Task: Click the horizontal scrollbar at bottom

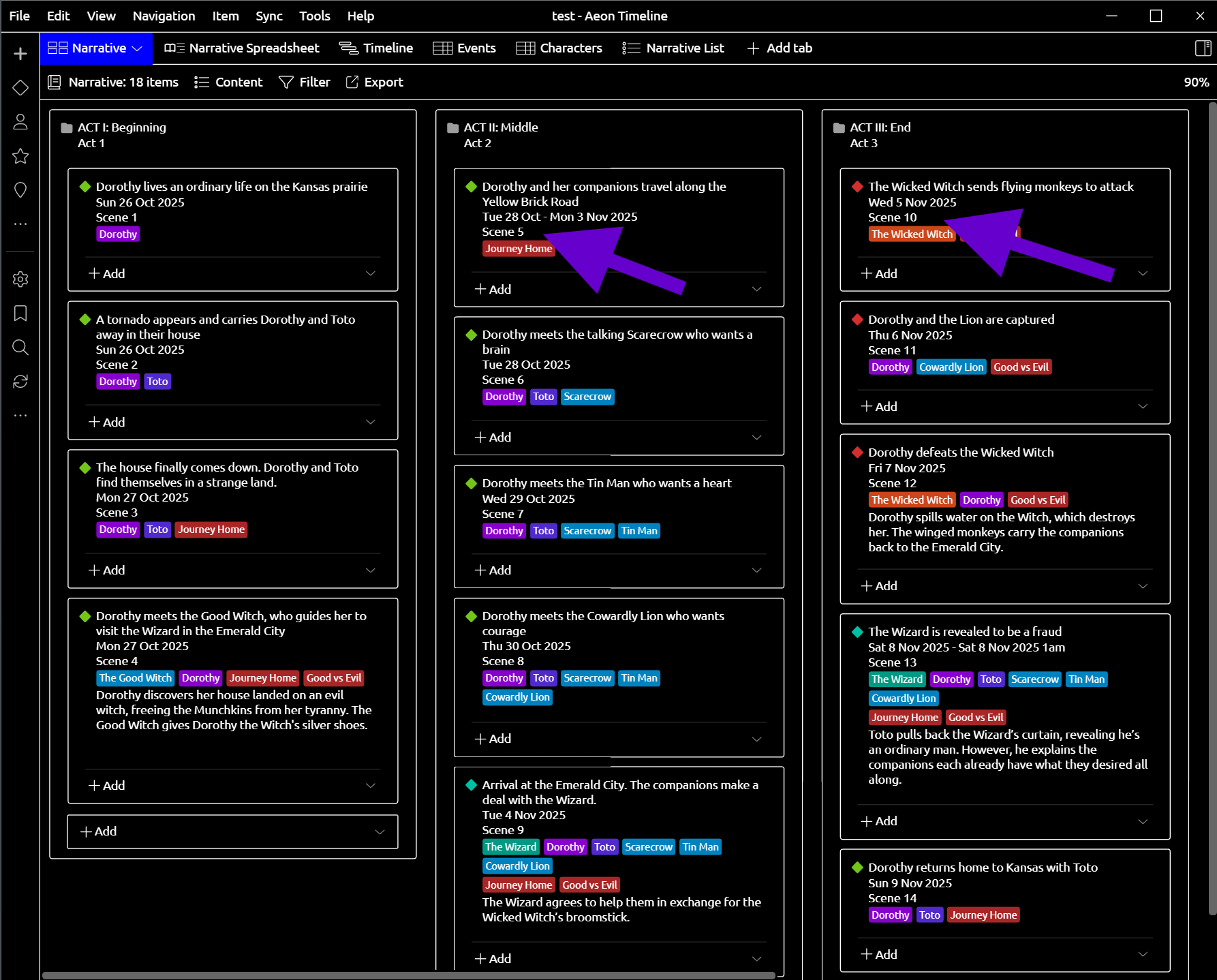Action: tap(409, 975)
